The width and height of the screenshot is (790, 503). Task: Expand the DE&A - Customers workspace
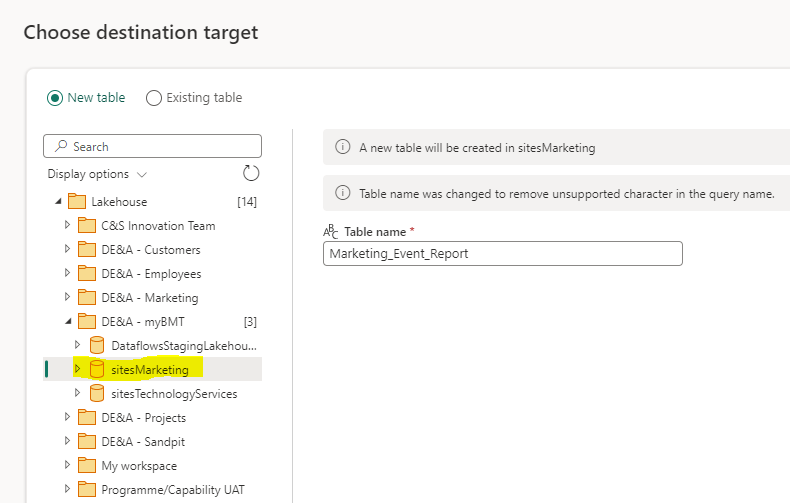67,249
